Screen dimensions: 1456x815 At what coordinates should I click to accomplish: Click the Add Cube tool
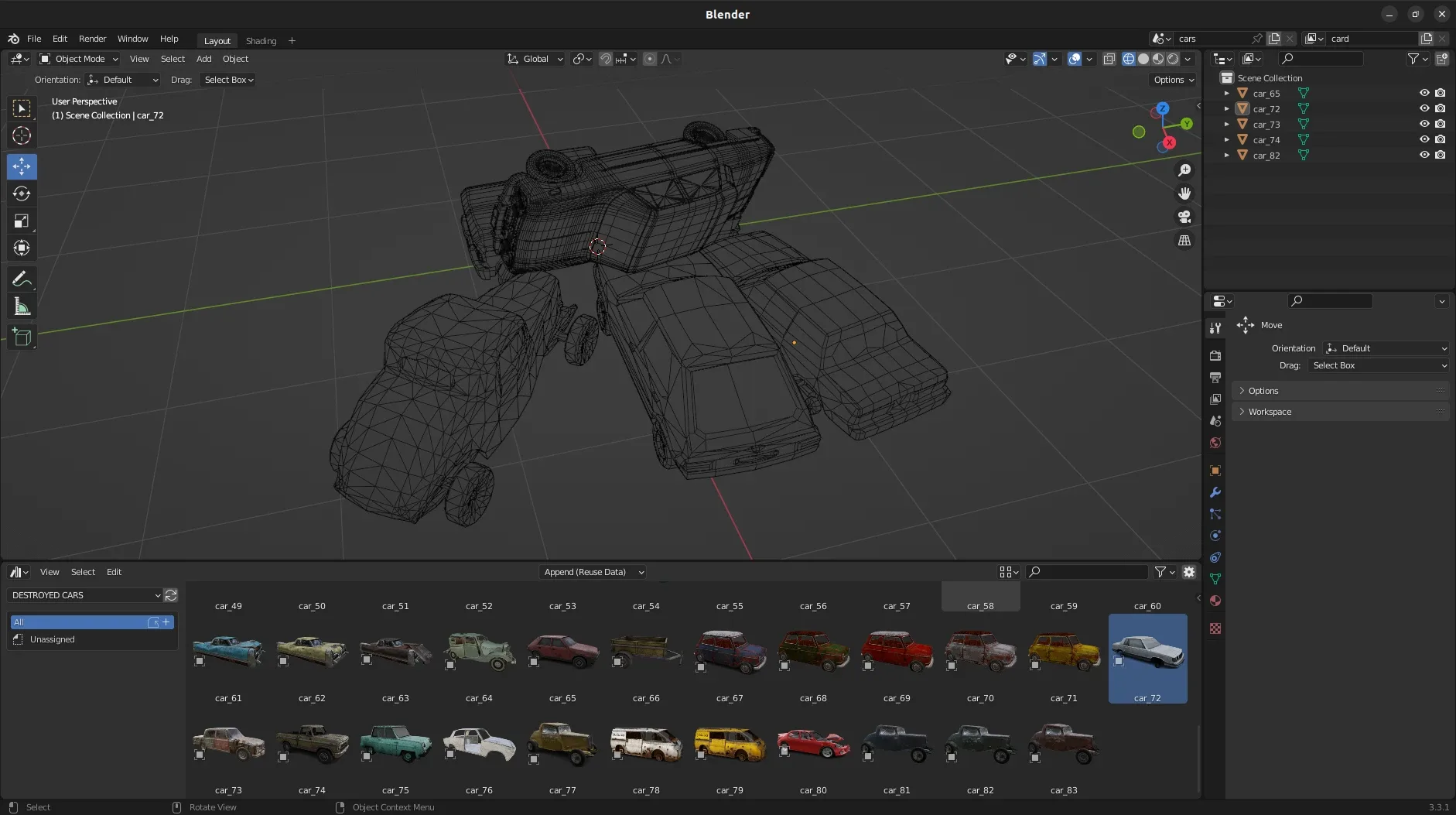[22, 337]
